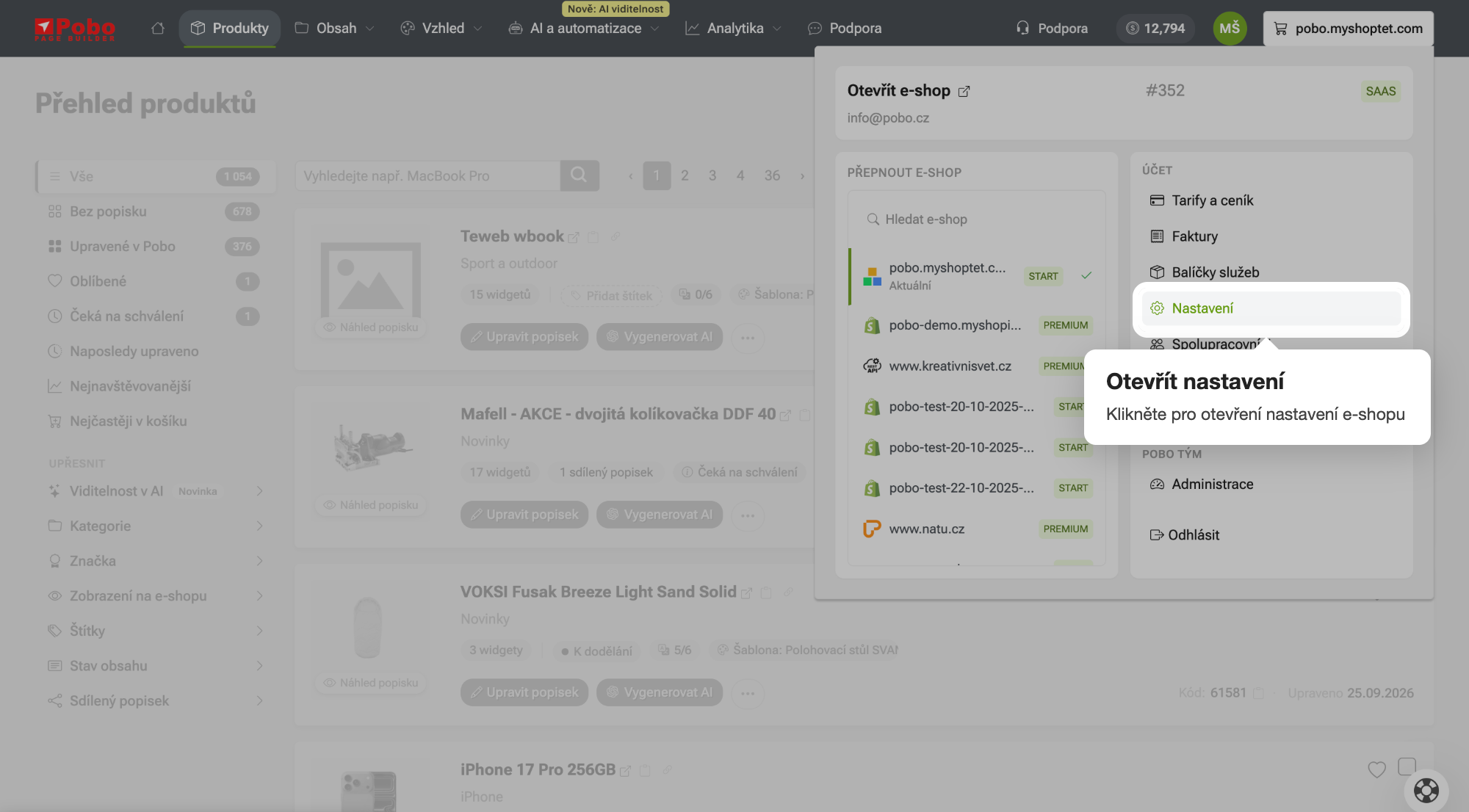The image size is (1469, 812).
Task: Expand the Štítky filter
Action: point(156,631)
